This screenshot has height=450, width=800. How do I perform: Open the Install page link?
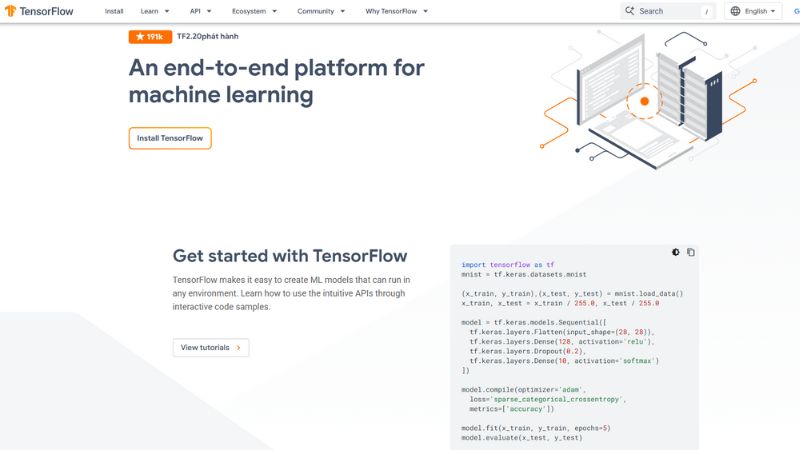pyautogui.click(x=114, y=11)
